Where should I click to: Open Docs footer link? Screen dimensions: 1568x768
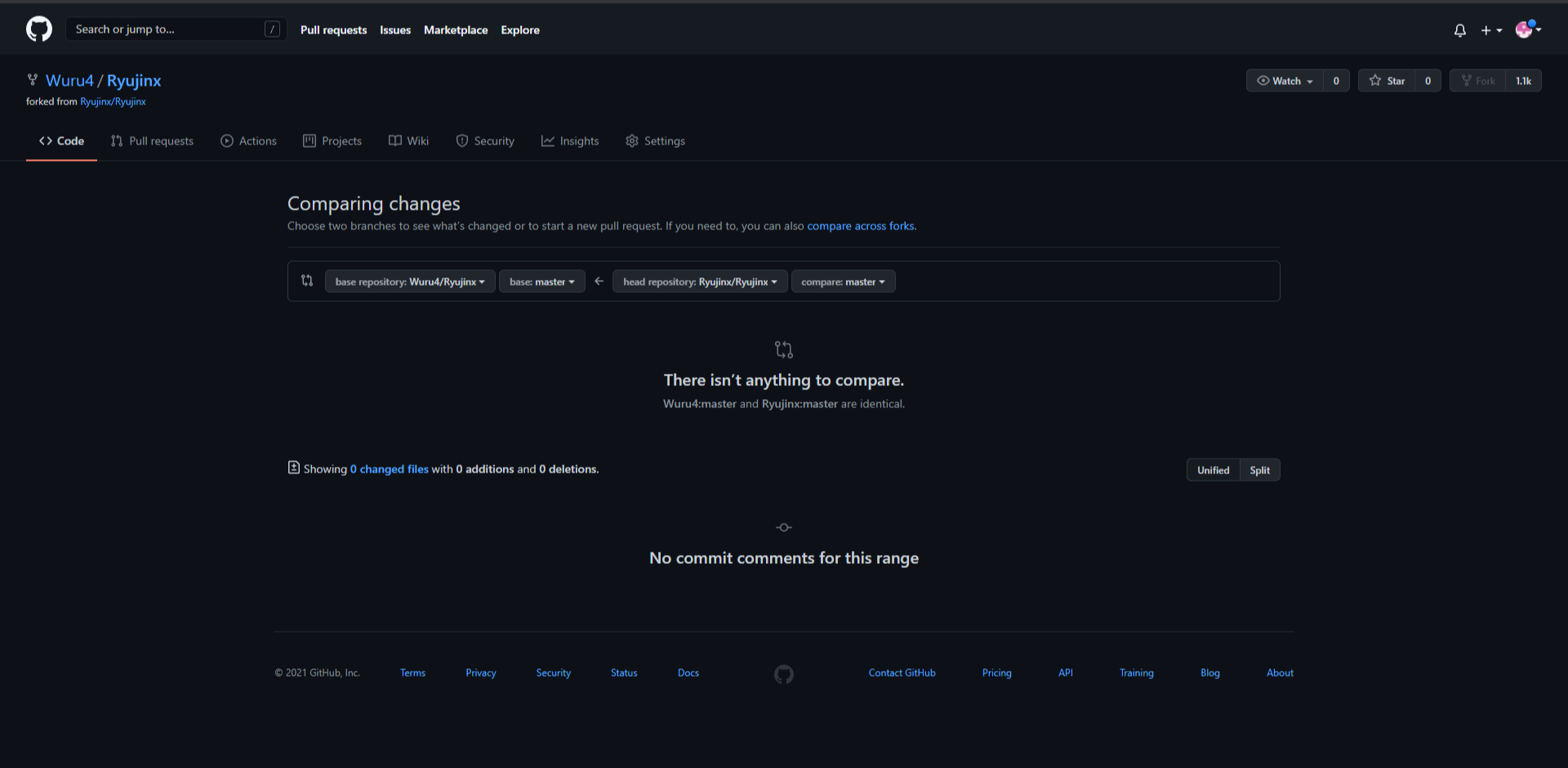coord(688,673)
